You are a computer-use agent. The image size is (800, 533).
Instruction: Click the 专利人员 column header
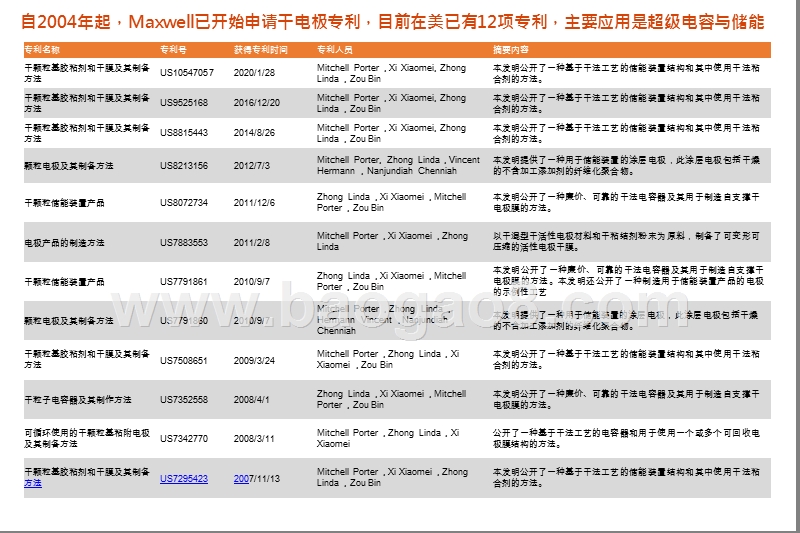(334, 49)
